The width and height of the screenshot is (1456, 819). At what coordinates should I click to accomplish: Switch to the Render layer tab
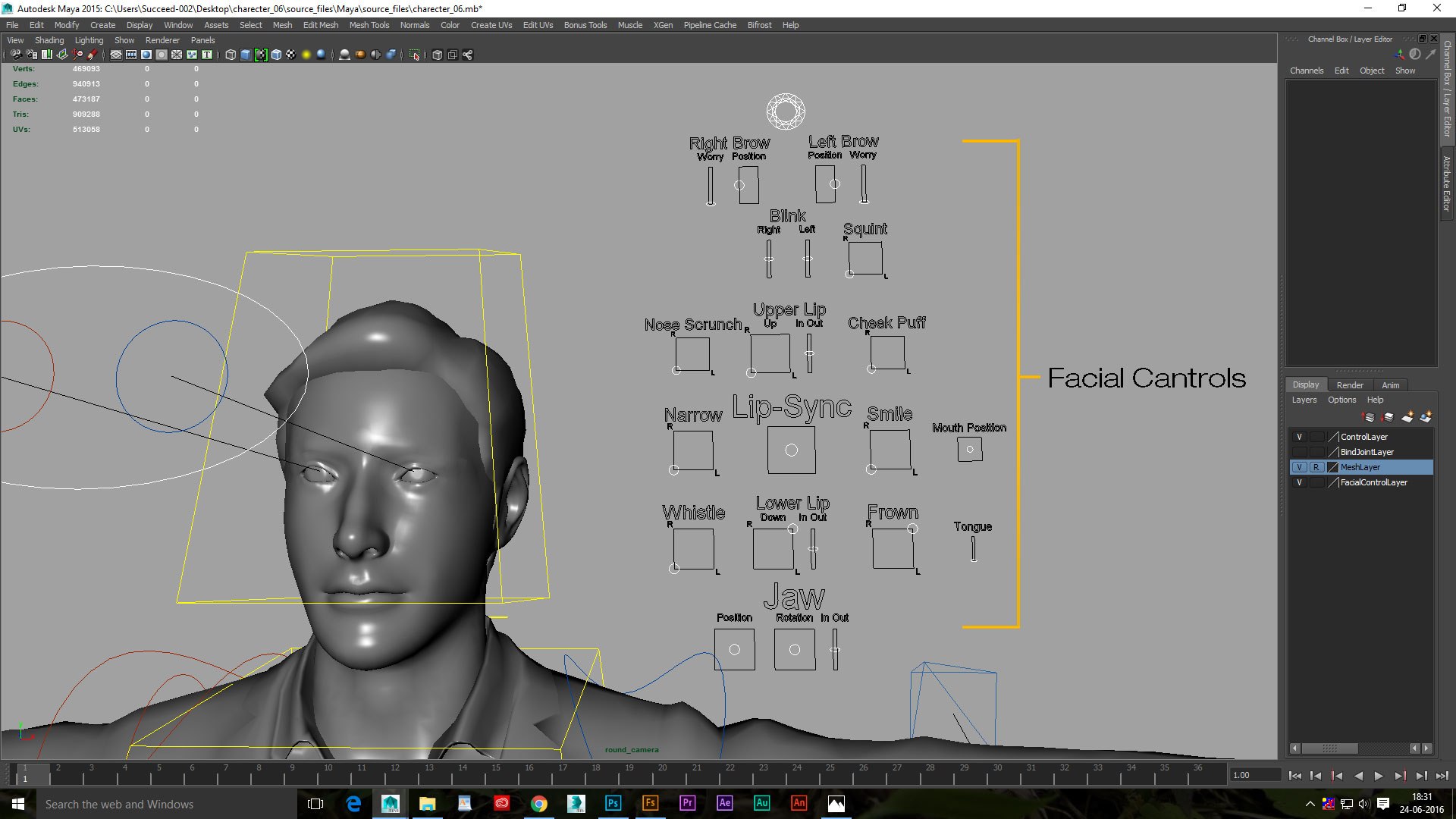[x=1350, y=385]
